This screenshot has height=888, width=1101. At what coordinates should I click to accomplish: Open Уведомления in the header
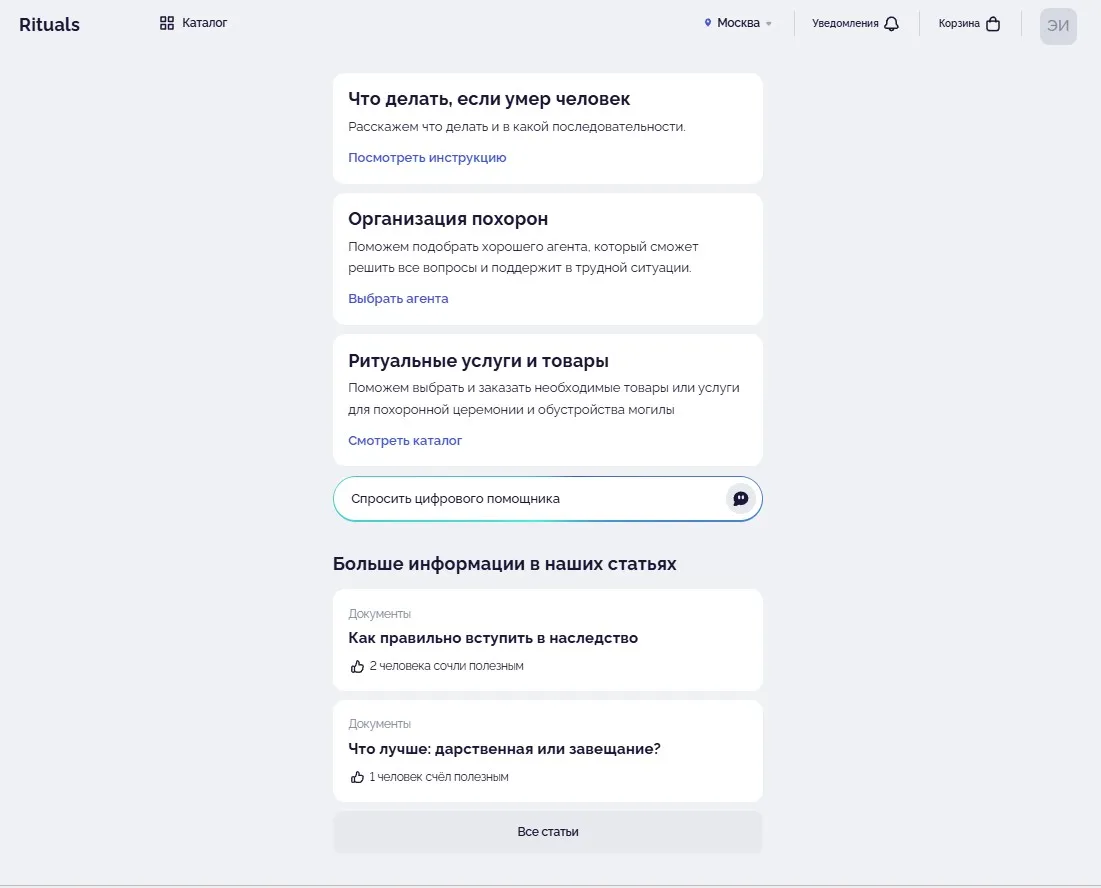click(x=845, y=24)
